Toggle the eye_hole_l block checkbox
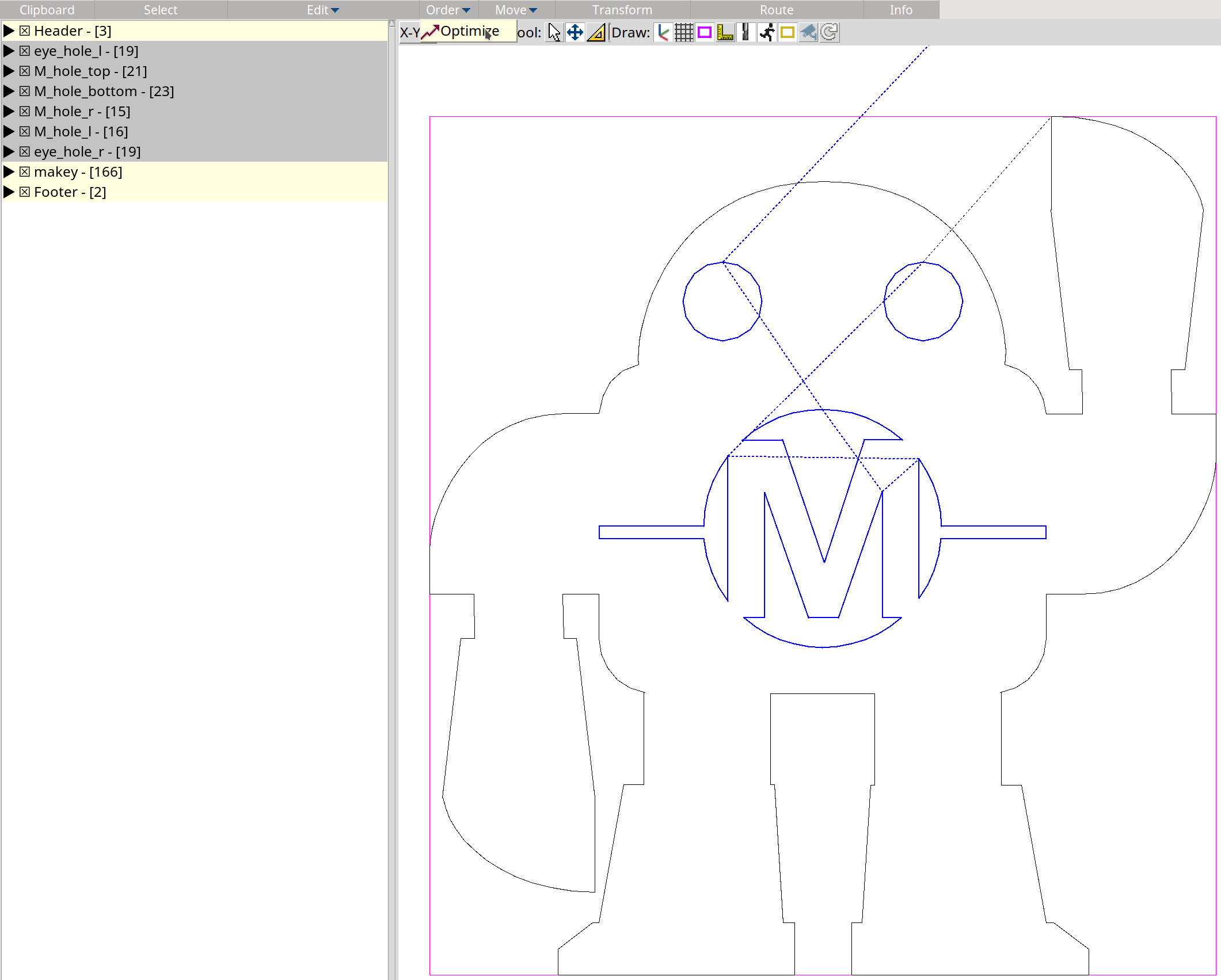 pyautogui.click(x=24, y=51)
